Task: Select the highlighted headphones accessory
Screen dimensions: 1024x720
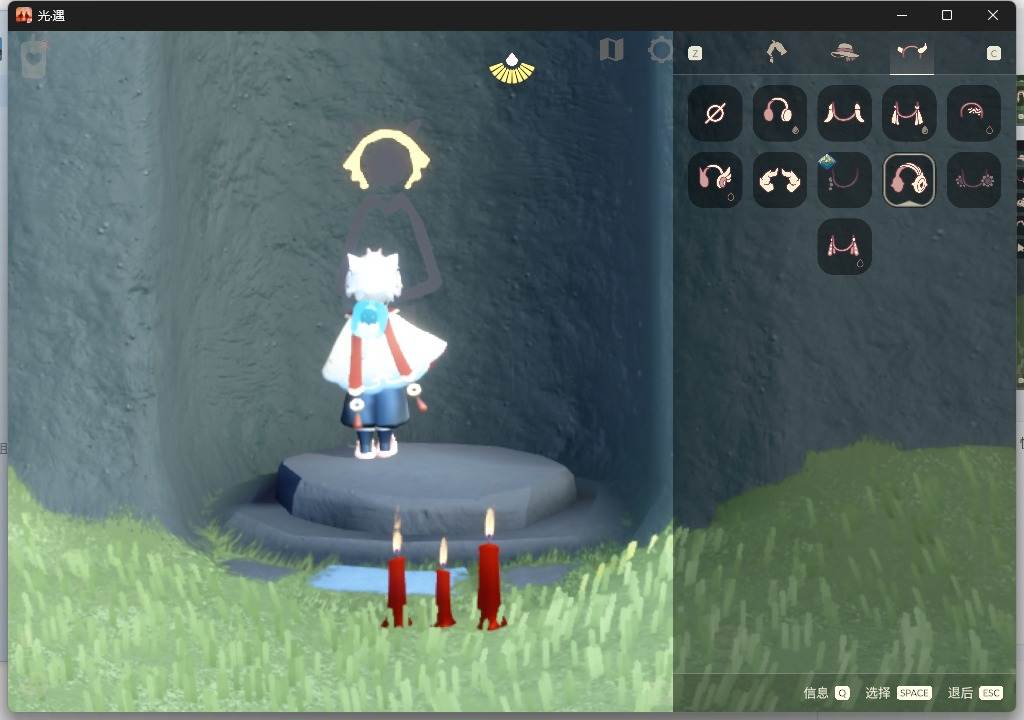Action: [908, 180]
